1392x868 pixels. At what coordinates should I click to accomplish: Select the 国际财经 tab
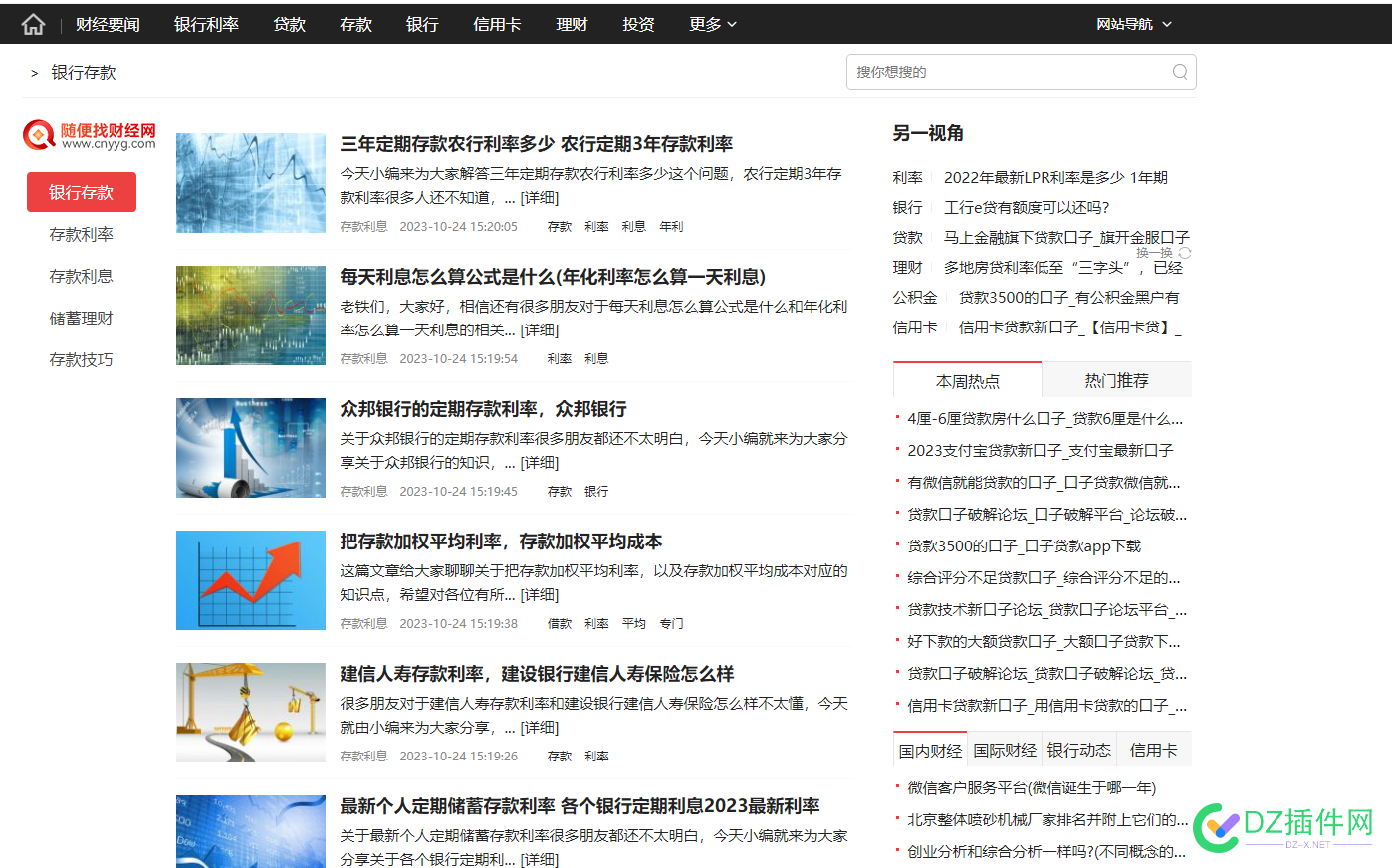(1005, 750)
